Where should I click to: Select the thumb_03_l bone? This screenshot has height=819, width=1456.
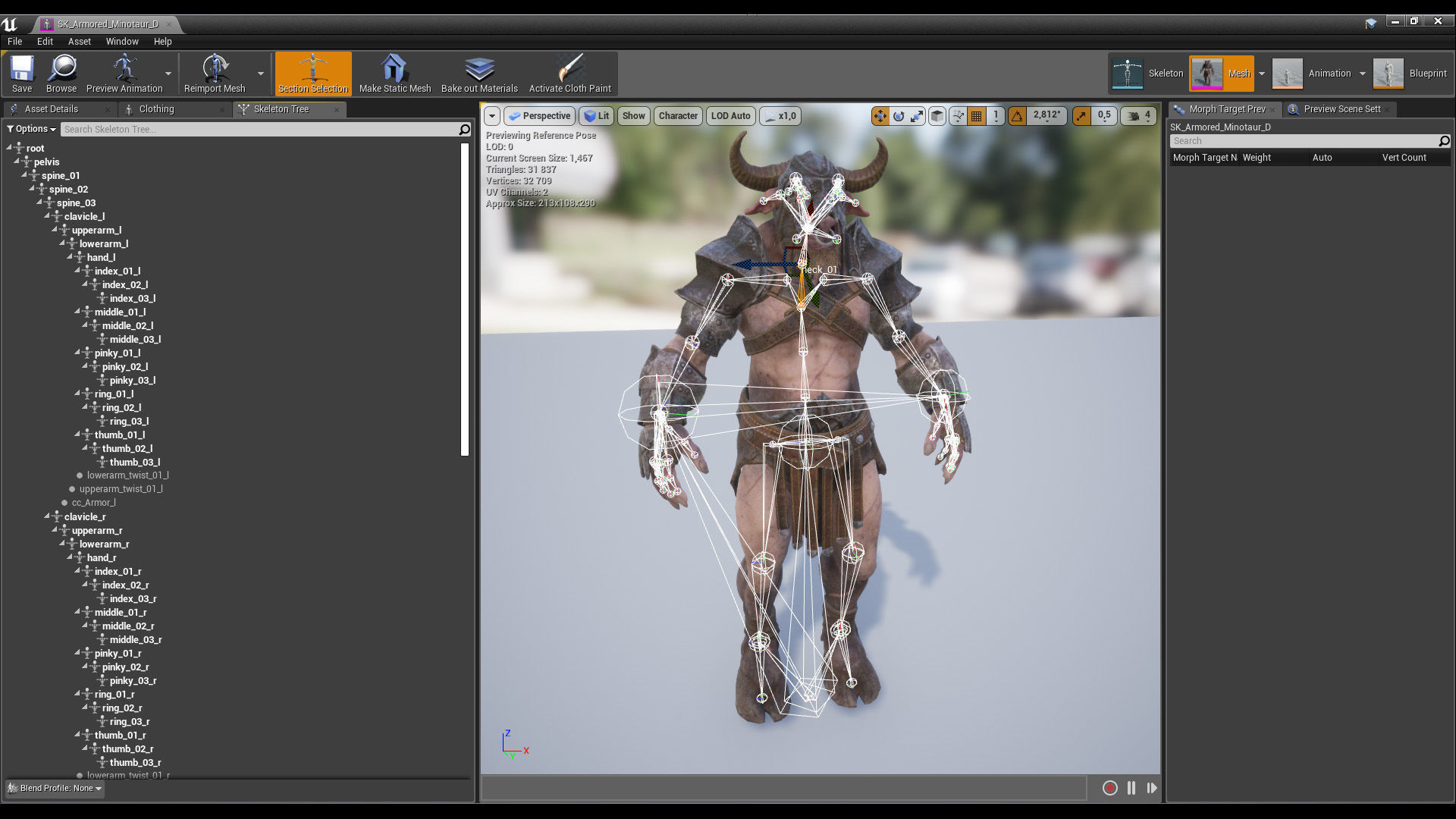coord(135,463)
